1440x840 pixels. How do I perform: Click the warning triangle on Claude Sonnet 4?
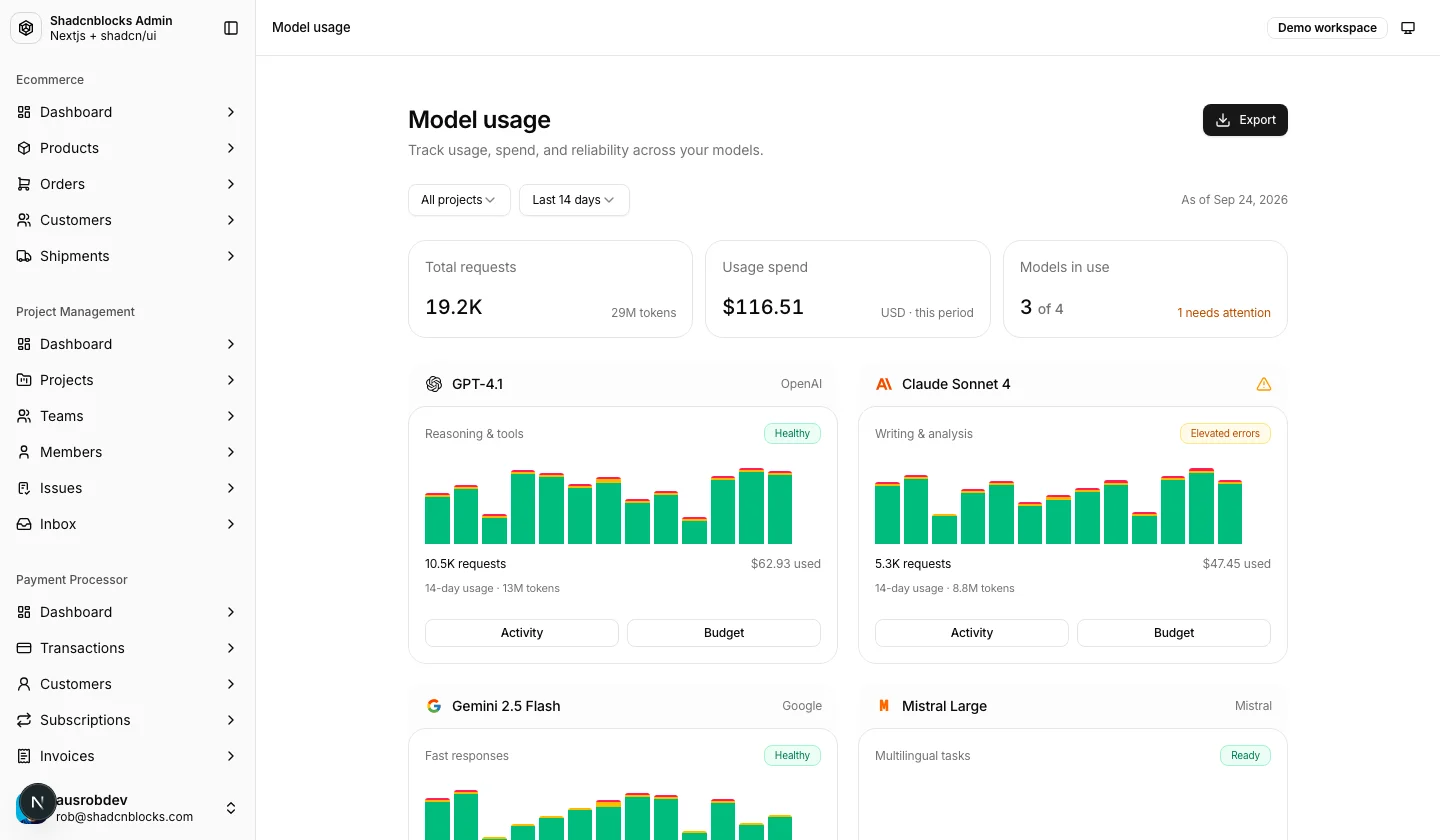click(1264, 384)
